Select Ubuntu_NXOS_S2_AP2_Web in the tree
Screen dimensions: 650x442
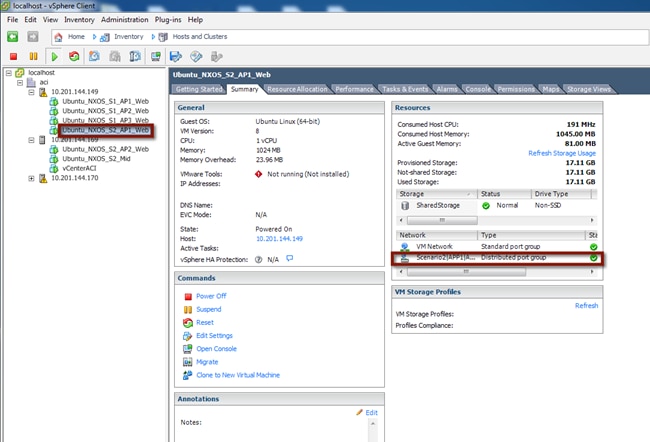pos(105,149)
